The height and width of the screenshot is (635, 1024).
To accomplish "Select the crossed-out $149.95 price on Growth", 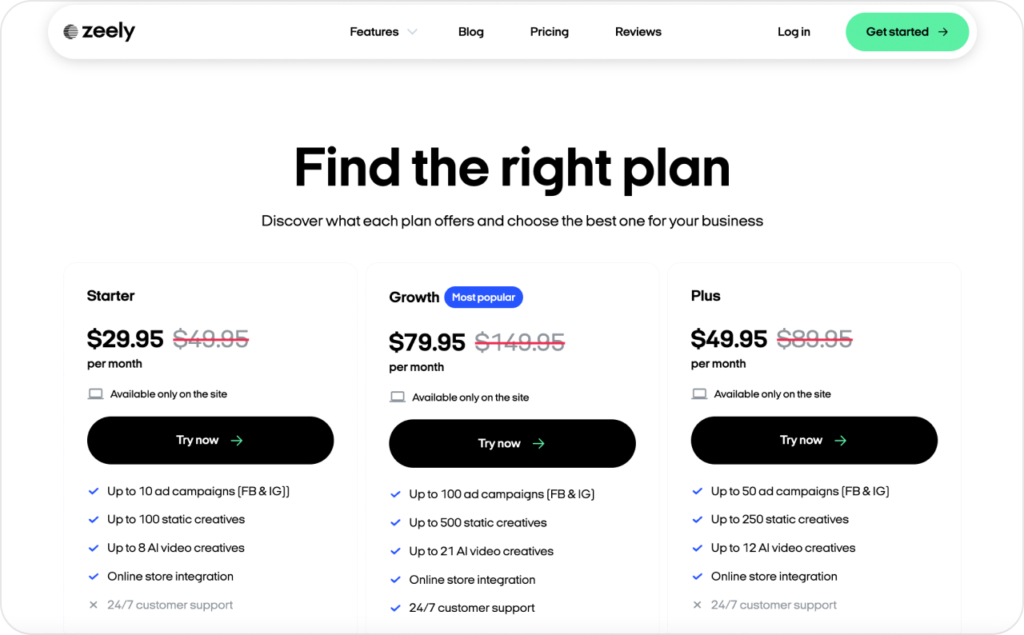I will tap(518, 341).
